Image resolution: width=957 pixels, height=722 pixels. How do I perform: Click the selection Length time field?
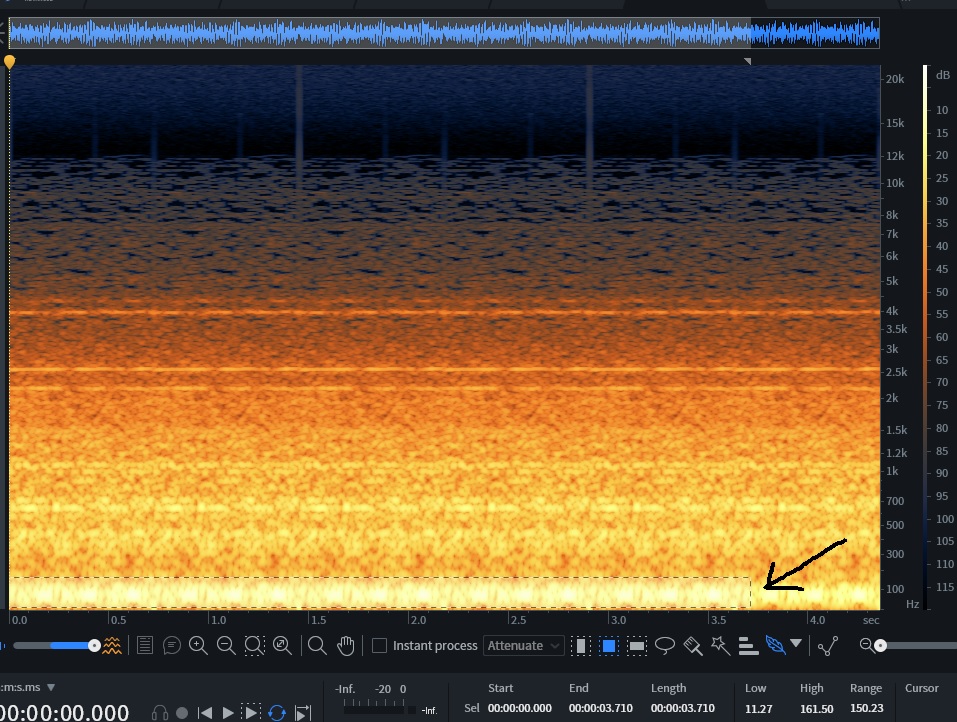coord(682,708)
